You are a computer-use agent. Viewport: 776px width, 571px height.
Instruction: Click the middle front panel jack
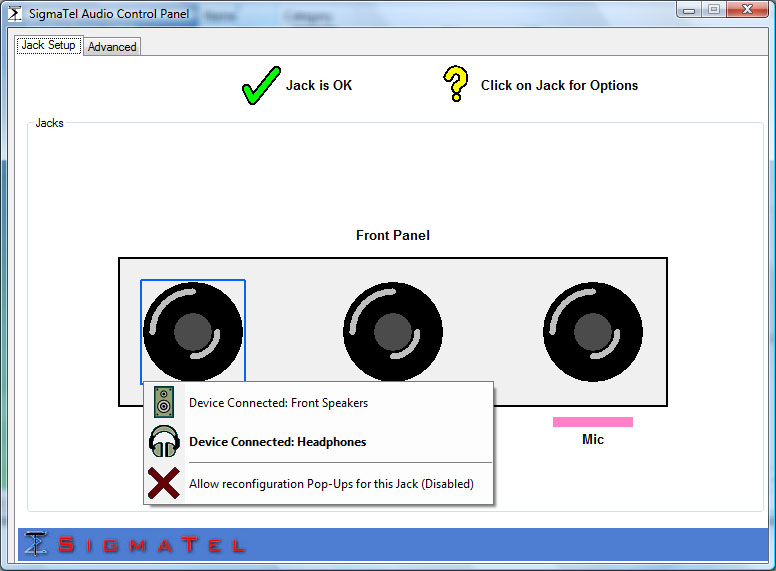click(x=392, y=331)
